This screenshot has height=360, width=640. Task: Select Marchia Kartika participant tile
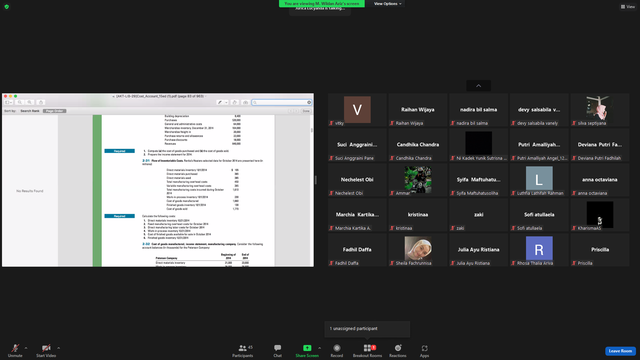coord(357,215)
